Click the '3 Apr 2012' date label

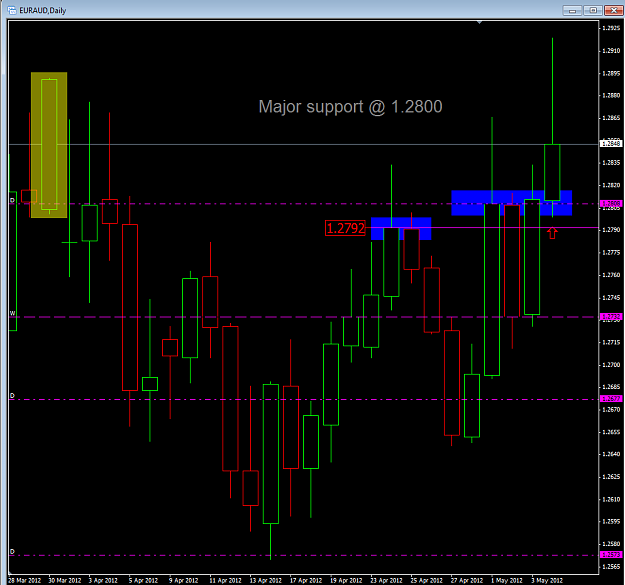[x=103, y=580]
